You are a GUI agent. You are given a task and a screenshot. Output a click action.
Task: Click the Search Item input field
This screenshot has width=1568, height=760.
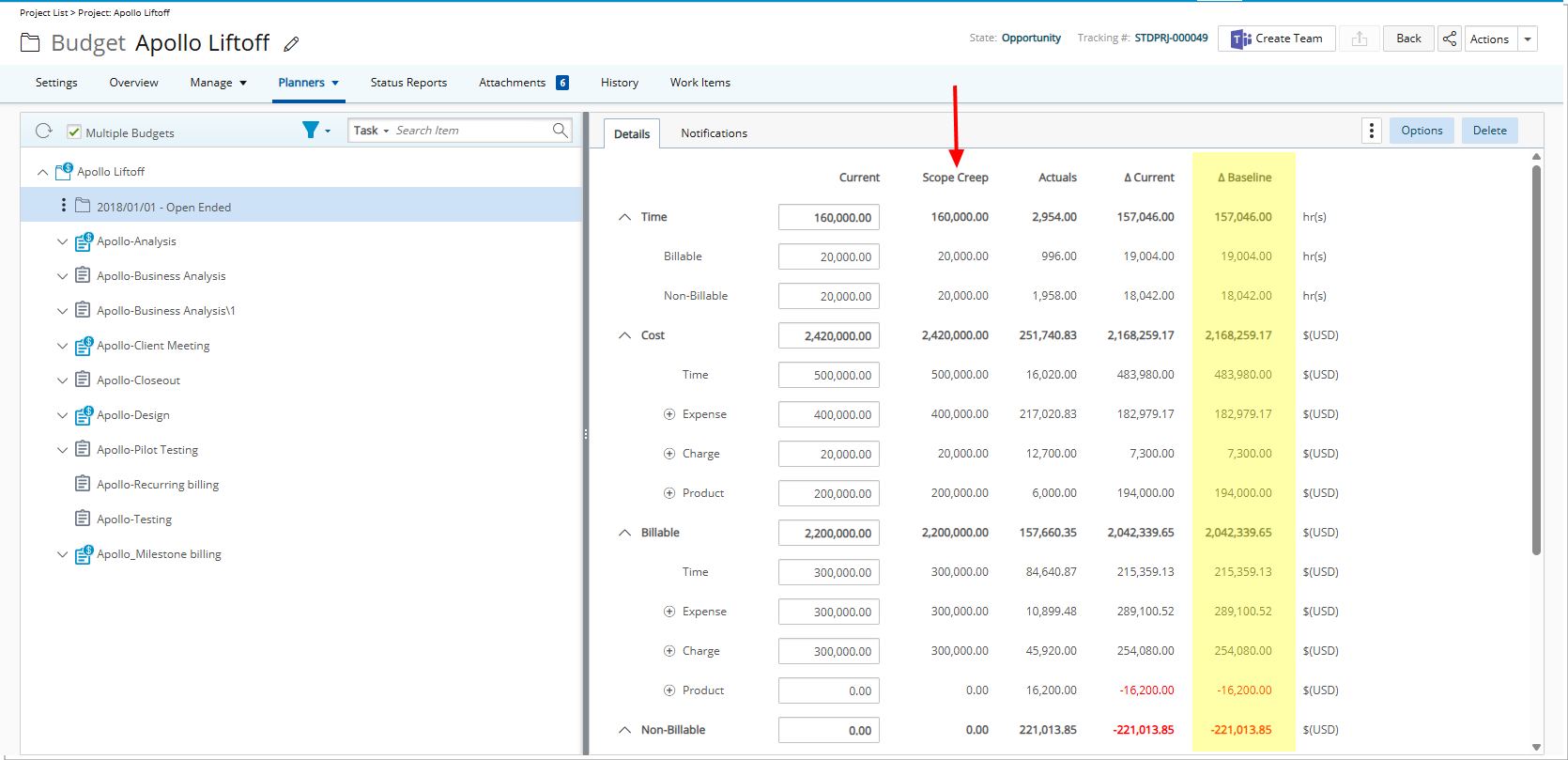tap(472, 131)
